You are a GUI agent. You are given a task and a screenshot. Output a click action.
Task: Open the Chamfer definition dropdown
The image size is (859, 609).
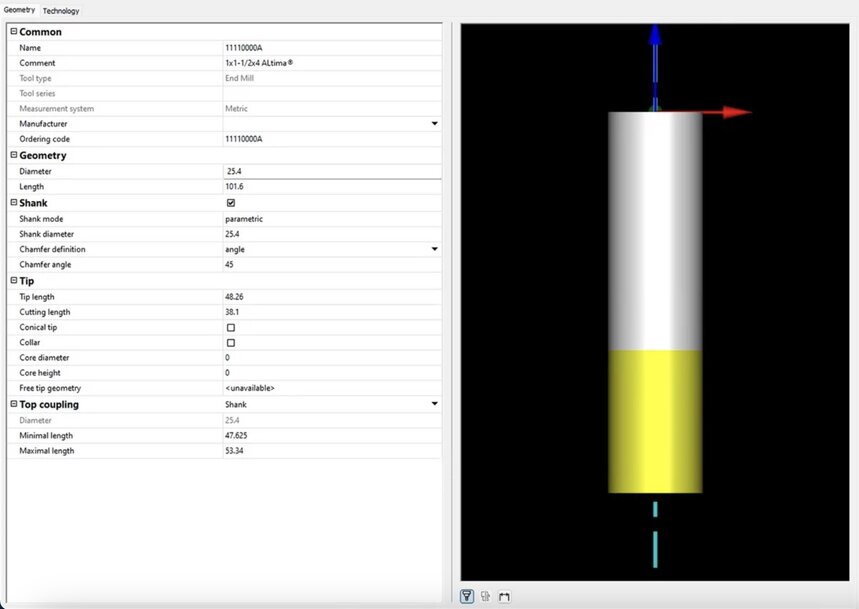(434, 249)
